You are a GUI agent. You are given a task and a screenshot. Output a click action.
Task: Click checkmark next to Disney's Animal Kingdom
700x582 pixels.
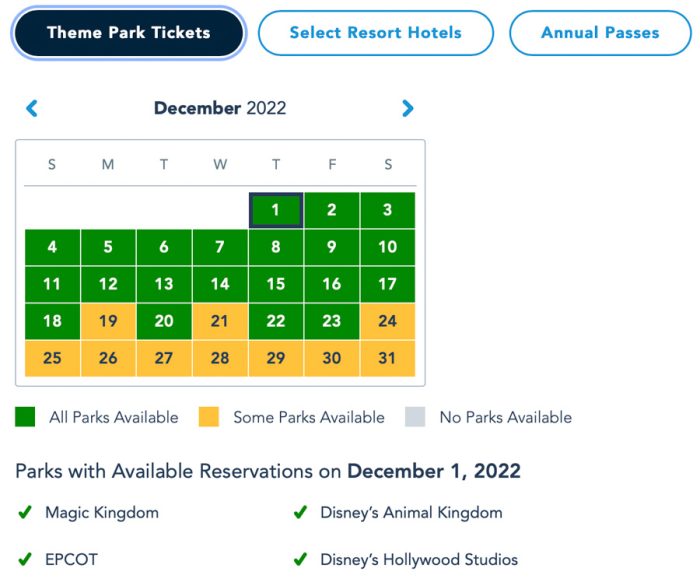click(x=299, y=513)
